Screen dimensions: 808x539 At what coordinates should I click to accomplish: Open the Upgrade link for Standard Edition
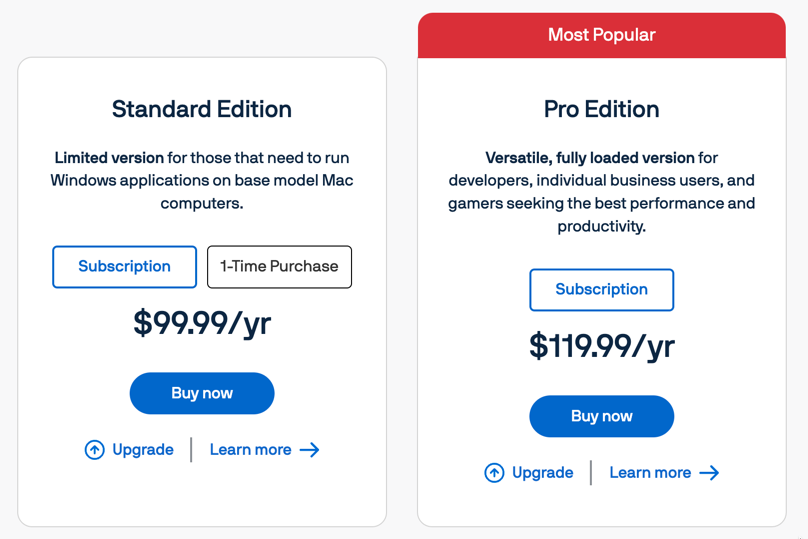[x=129, y=450]
